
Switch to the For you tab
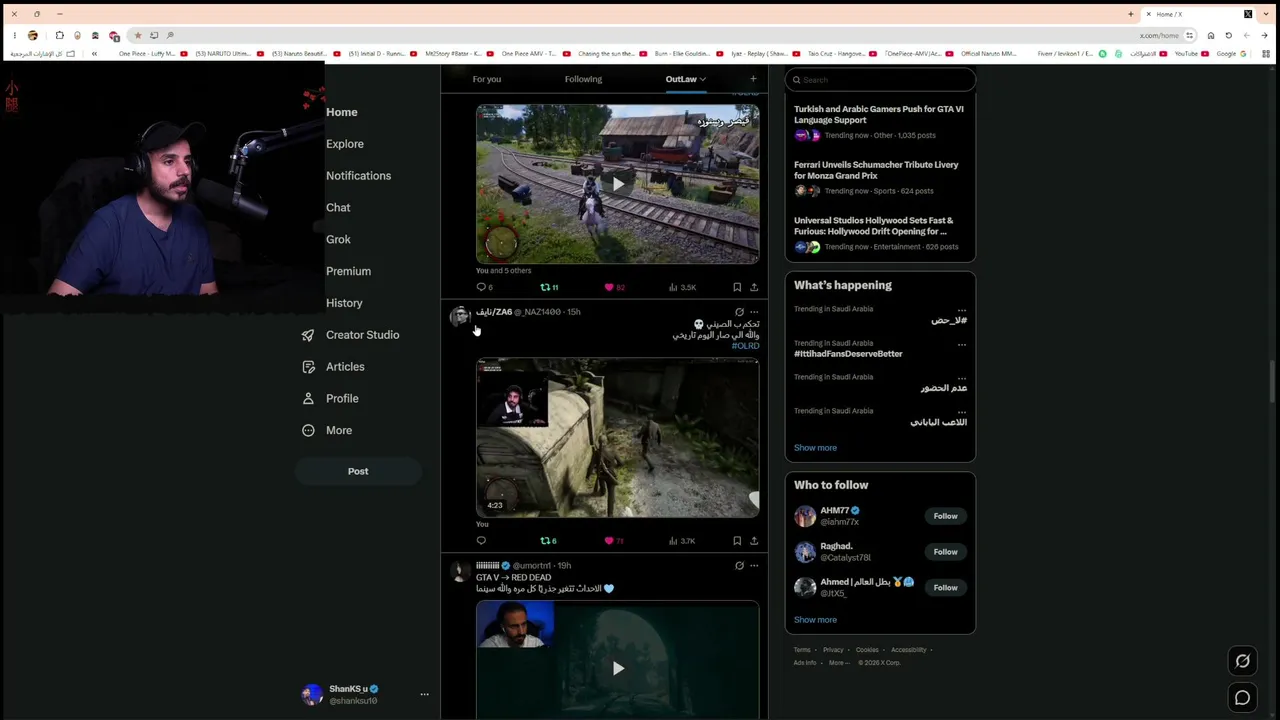[x=487, y=79]
